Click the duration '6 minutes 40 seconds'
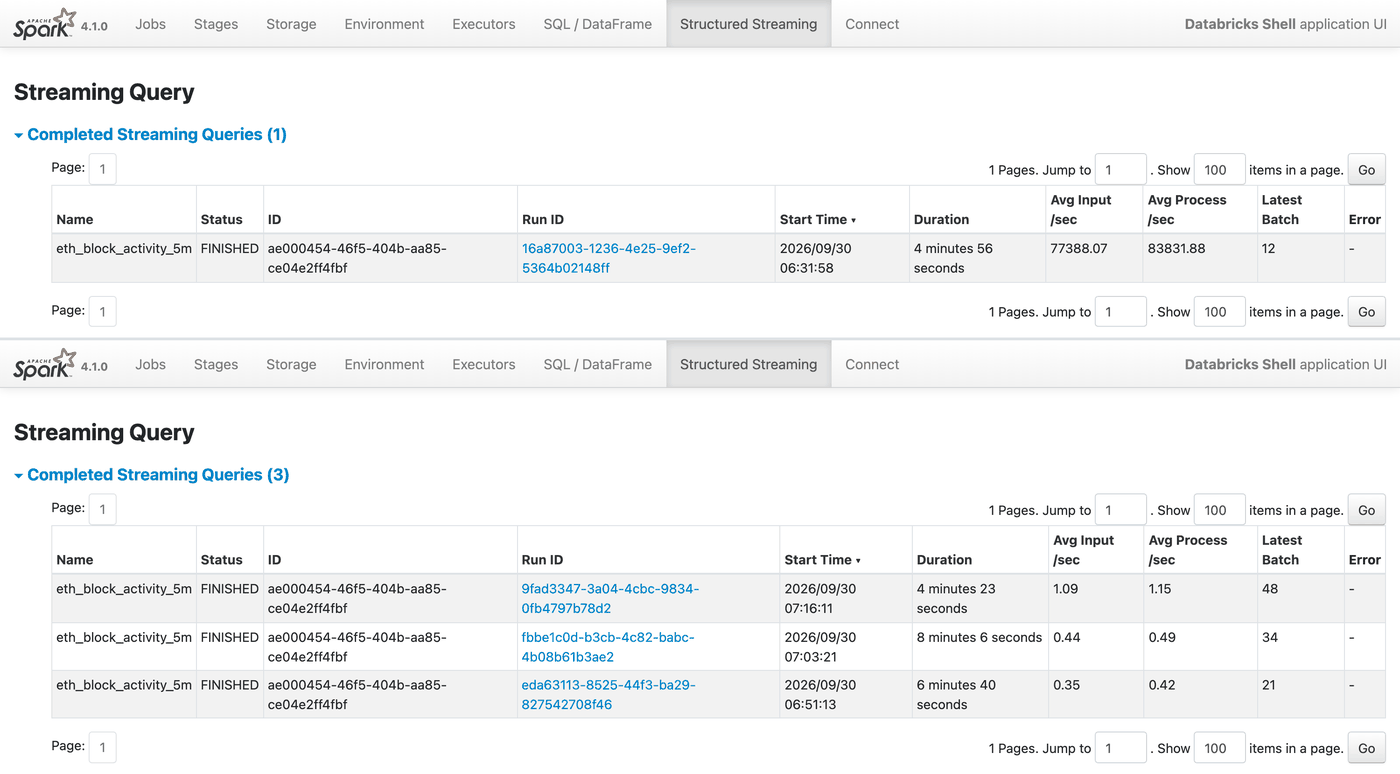The image size is (1400, 774). (x=955, y=695)
